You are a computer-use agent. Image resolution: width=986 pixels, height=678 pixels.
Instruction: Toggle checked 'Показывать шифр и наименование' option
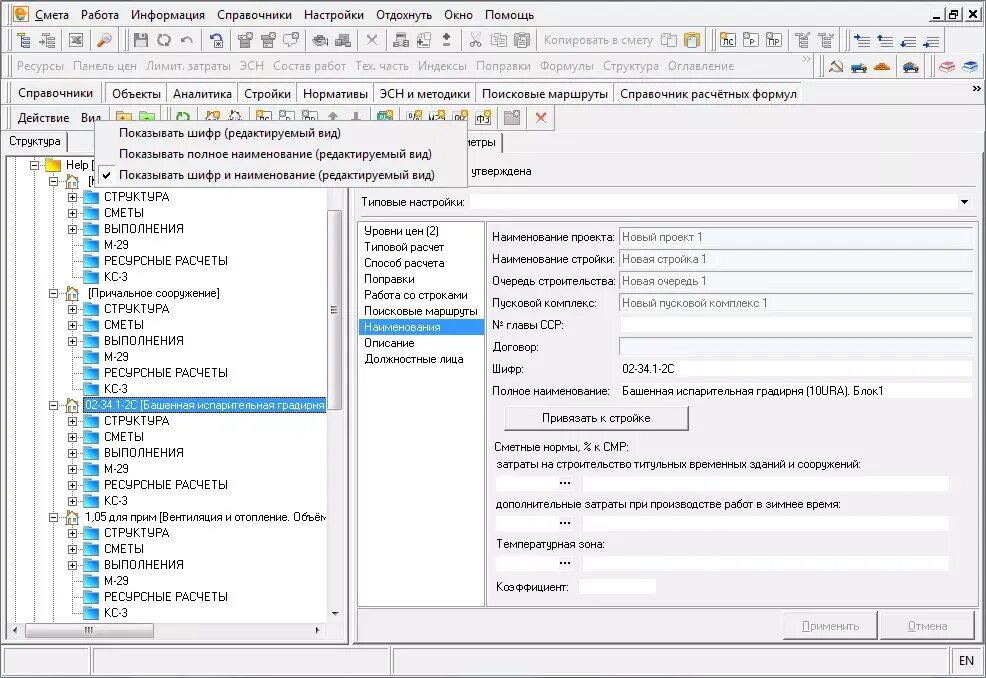[277, 175]
